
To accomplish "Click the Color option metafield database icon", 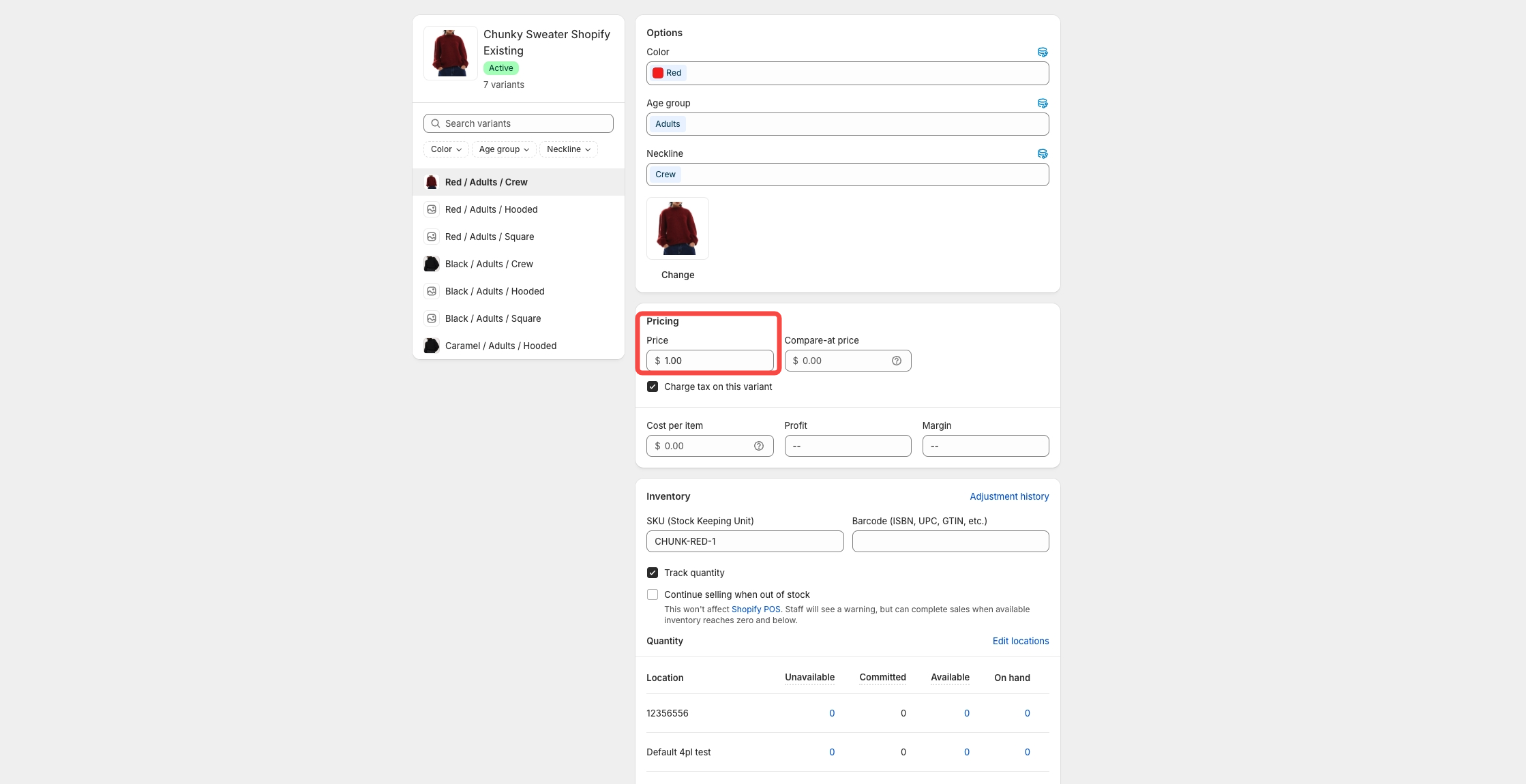I will click(1042, 52).
